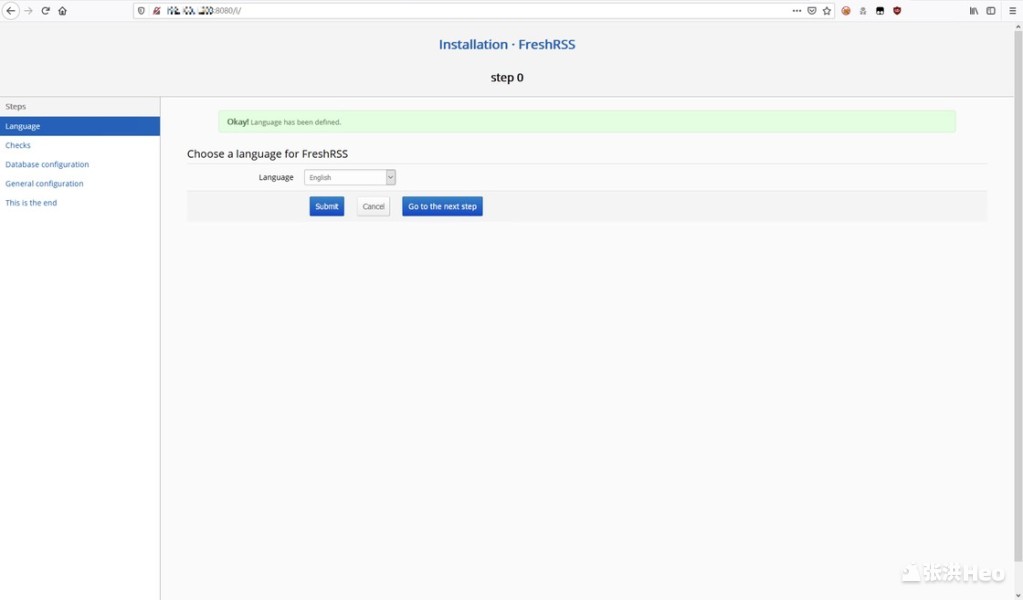Cancel the language selection

[373, 206]
